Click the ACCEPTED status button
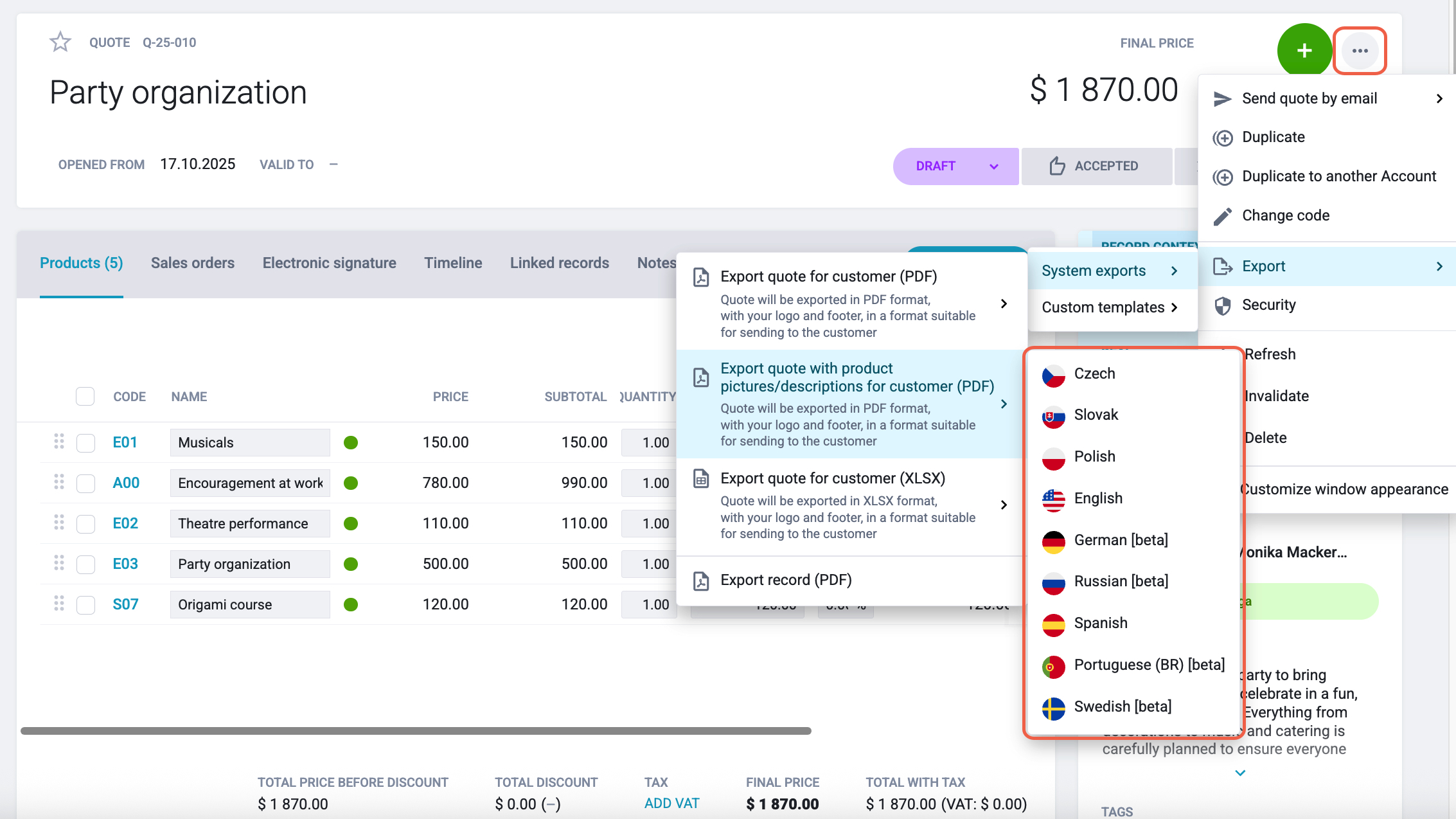 (1096, 166)
